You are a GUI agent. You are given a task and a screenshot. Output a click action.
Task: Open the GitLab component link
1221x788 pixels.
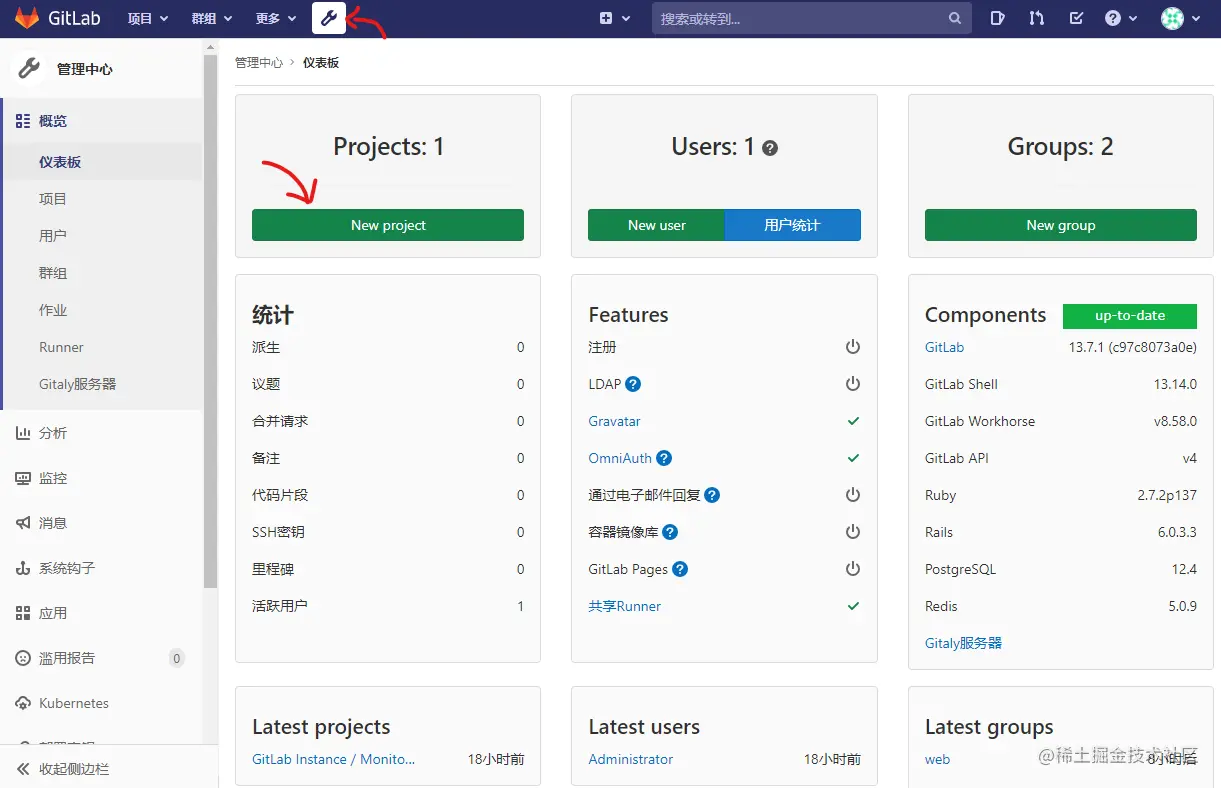pyautogui.click(x=944, y=347)
